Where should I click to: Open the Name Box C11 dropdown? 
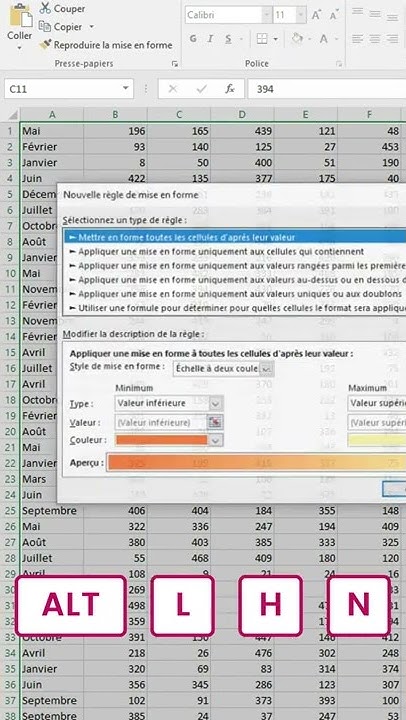[x=125, y=89]
